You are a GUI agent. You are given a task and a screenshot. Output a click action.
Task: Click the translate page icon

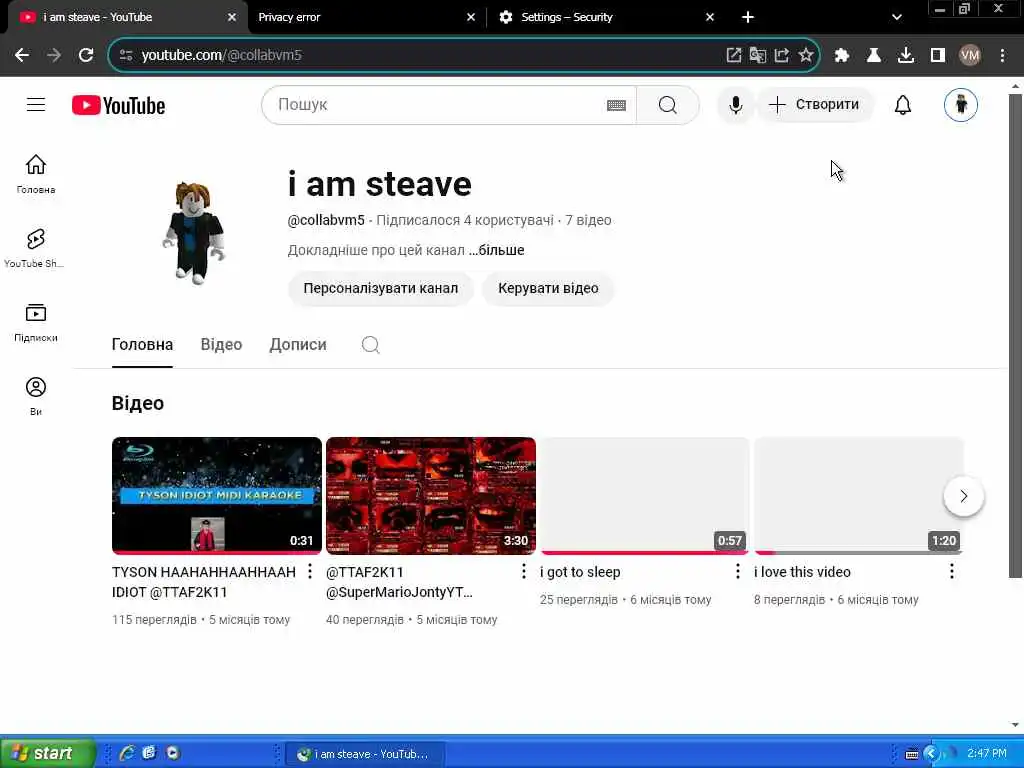click(x=758, y=55)
